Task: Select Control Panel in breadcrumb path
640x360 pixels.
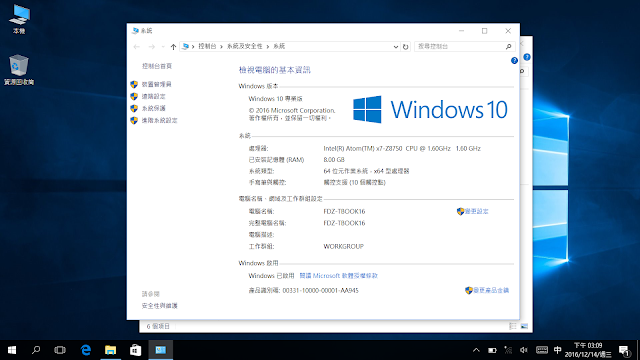Action: (x=207, y=47)
